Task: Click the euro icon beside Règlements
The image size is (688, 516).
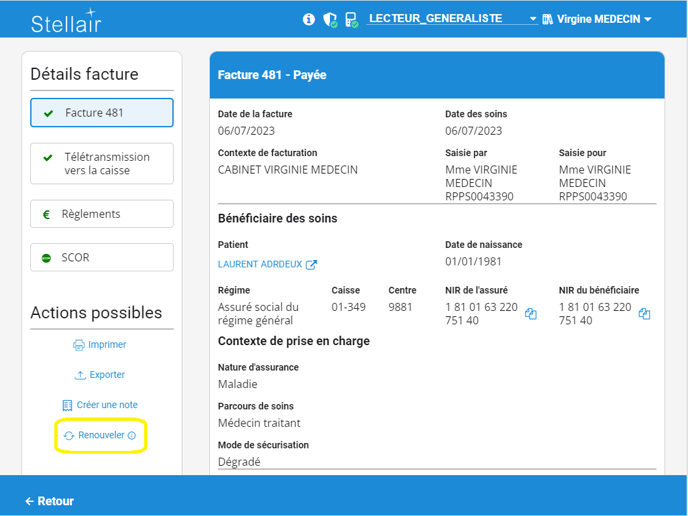Action: (x=46, y=215)
